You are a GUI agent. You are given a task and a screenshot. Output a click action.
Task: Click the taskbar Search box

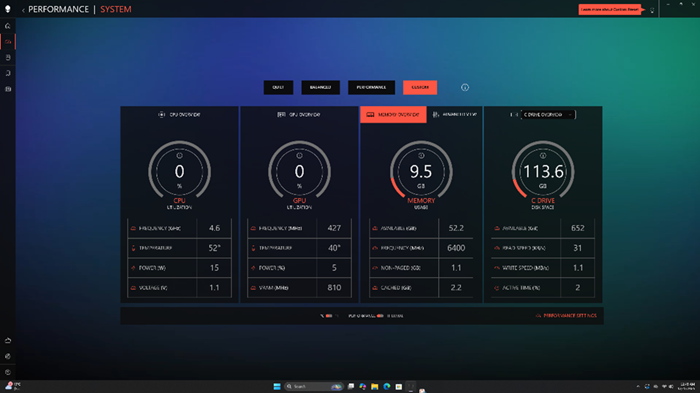pos(314,387)
